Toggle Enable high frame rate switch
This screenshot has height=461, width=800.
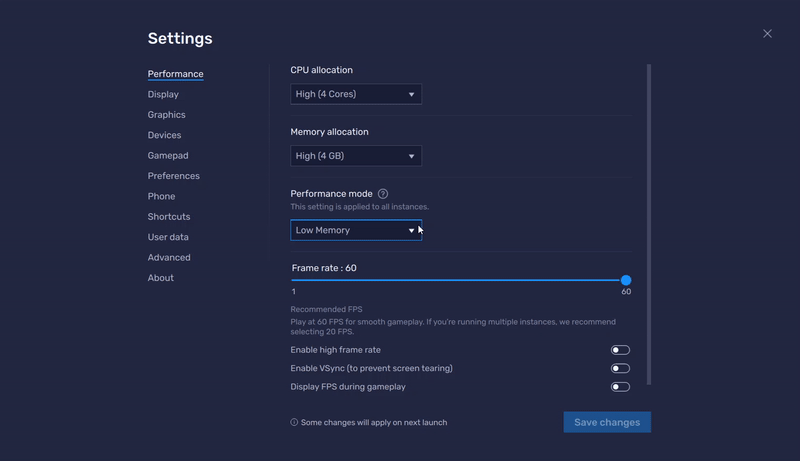tap(620, 350)
